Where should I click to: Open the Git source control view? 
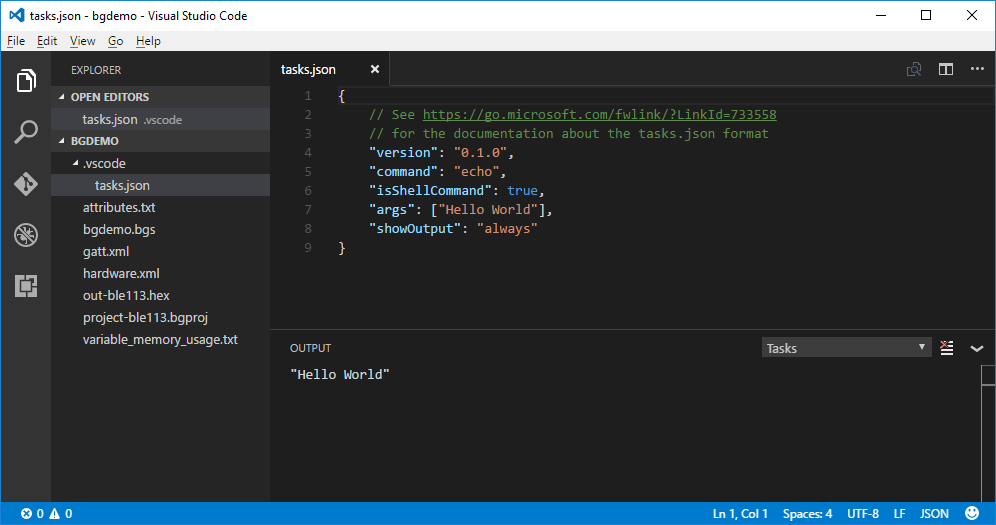(x=26, y=184)
